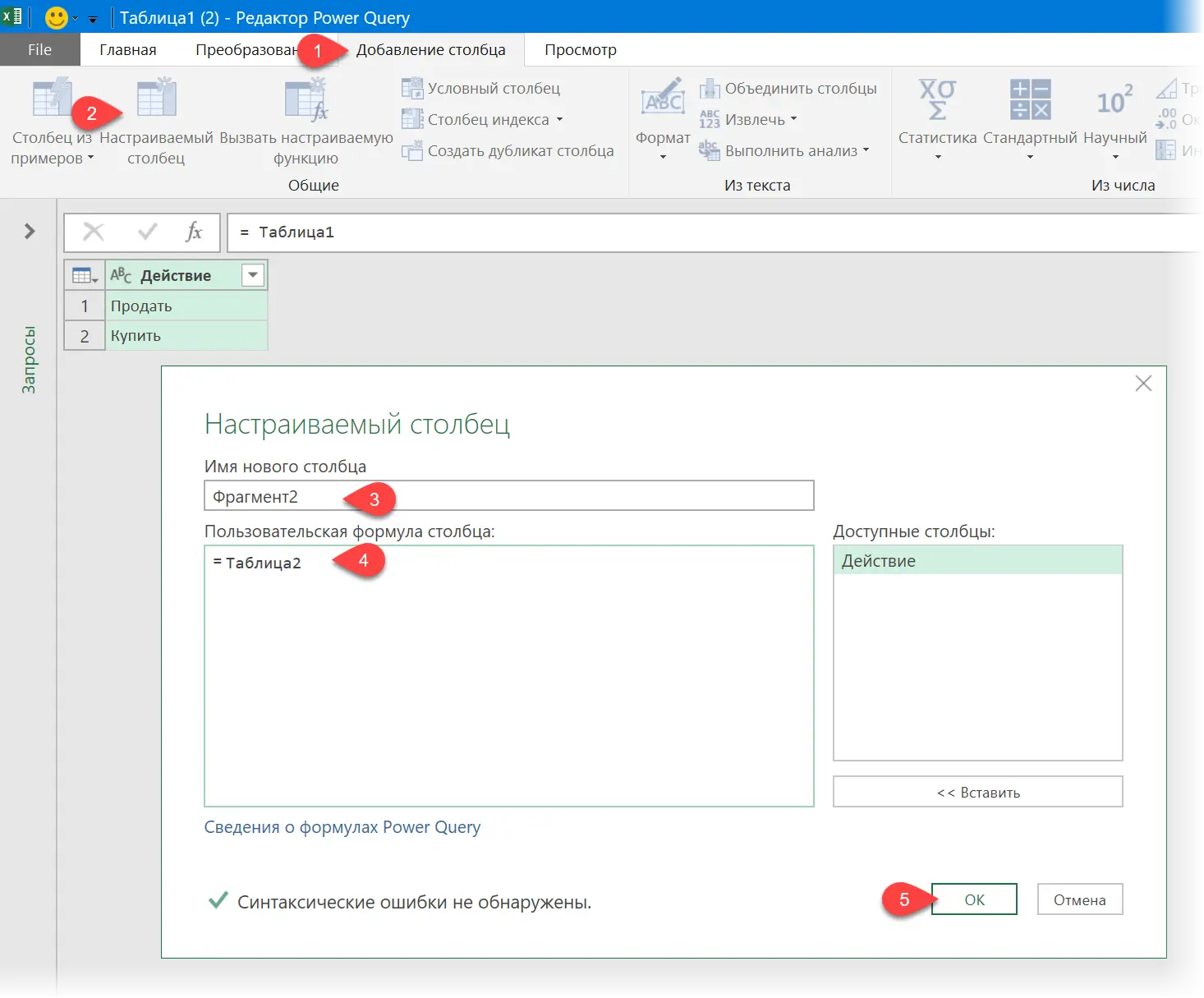
Task: Select the Продать cell
Action: click(186, 306)
